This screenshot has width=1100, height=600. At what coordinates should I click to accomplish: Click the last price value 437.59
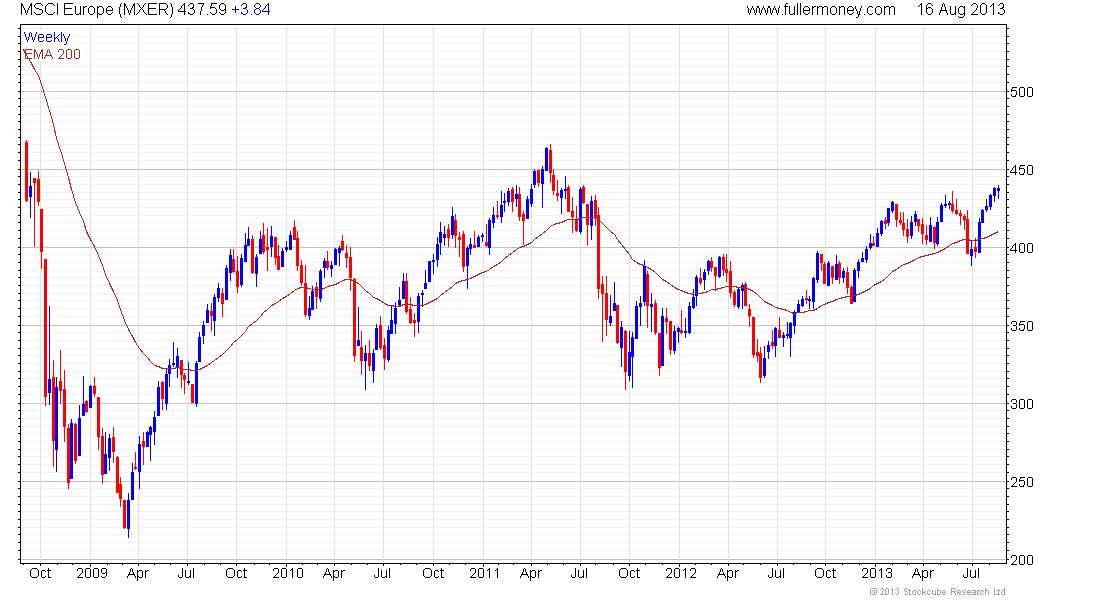202,10
